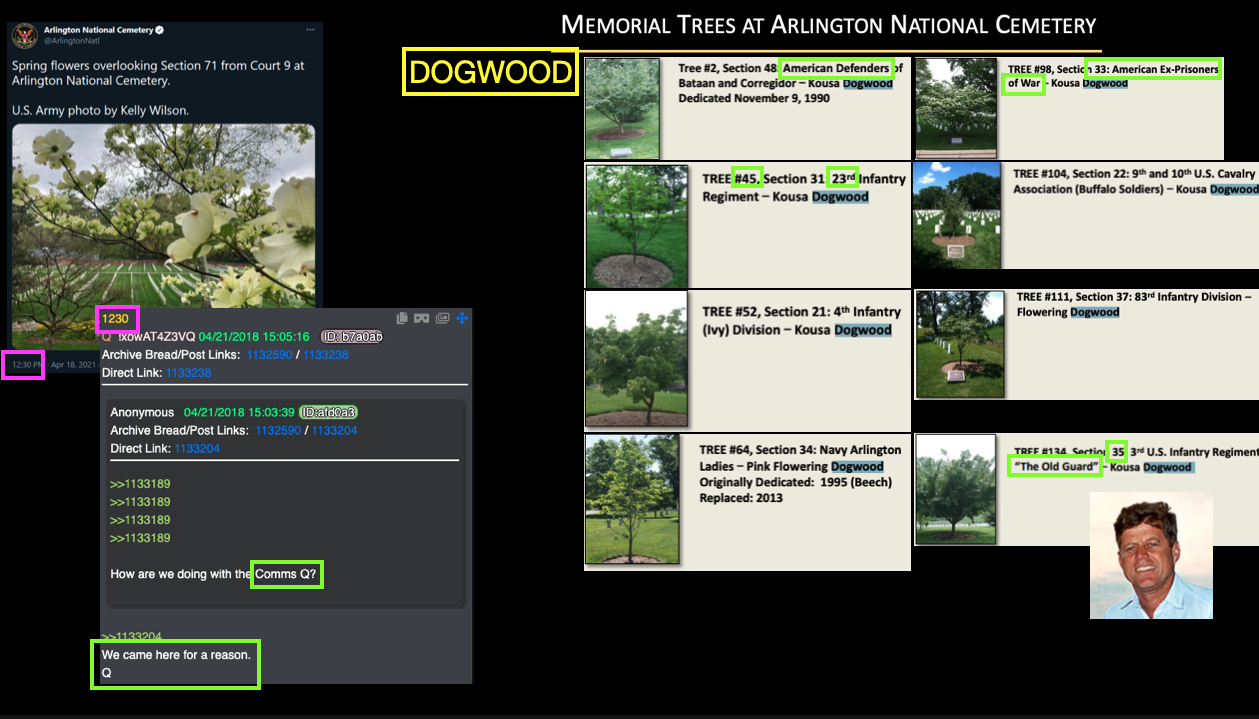Viewport: 1259px width, 719px height.
Task: Click archive post link 1133238 after the slash
Action: tap(326, 355)
